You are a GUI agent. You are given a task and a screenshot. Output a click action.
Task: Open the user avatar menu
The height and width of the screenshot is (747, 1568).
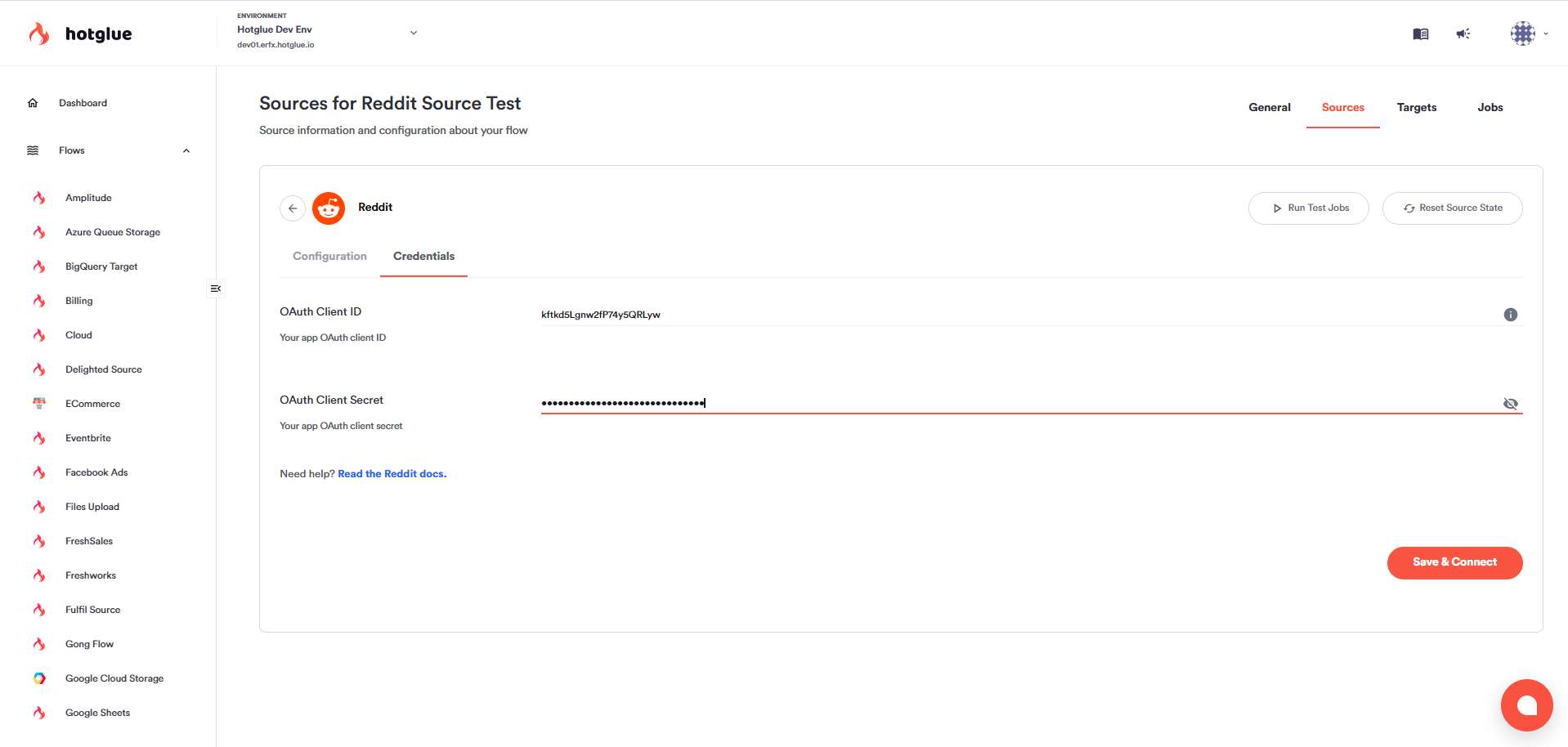[x=1523, y=34]
